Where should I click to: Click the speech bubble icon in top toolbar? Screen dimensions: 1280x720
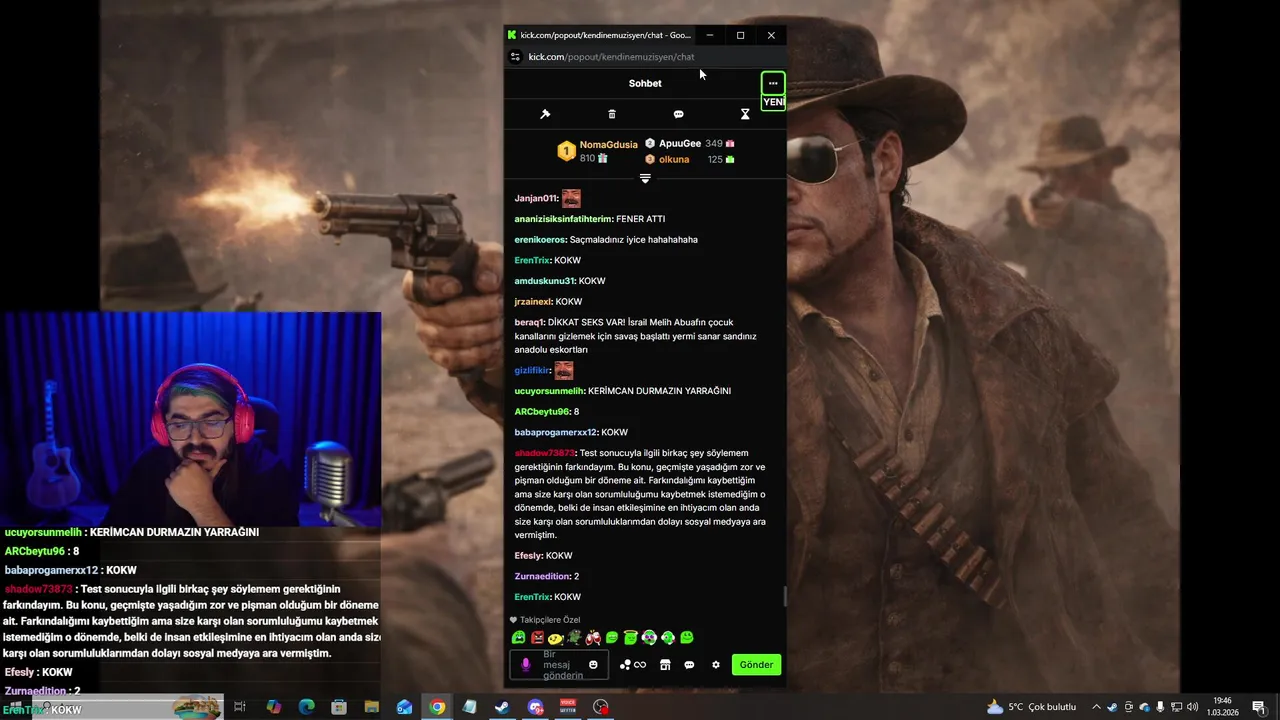pyautogui.click(x=678, y=114)
